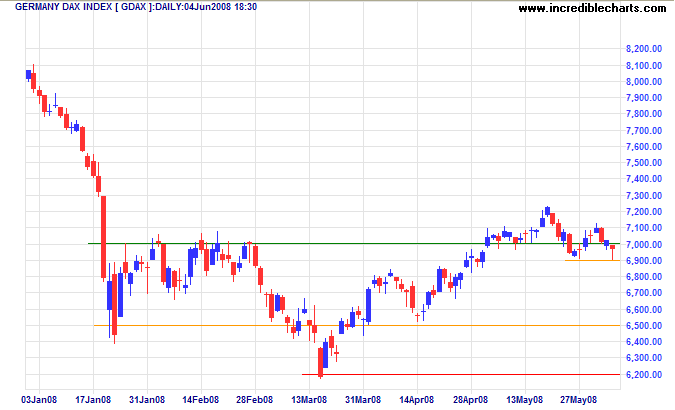Click the 6,200.00 price axis label
This screenshot has width=675, height=410.
tap(644, 375)
